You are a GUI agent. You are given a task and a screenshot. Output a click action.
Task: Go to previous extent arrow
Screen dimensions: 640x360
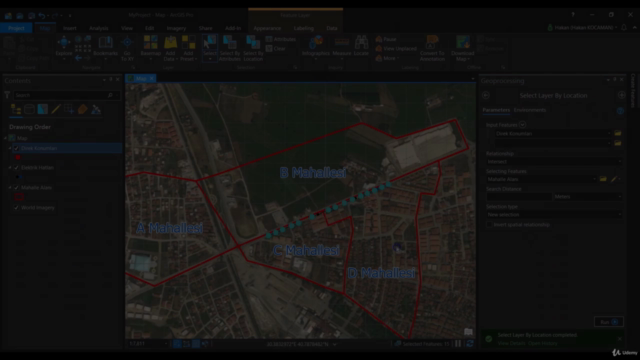(x=78, y=58)
